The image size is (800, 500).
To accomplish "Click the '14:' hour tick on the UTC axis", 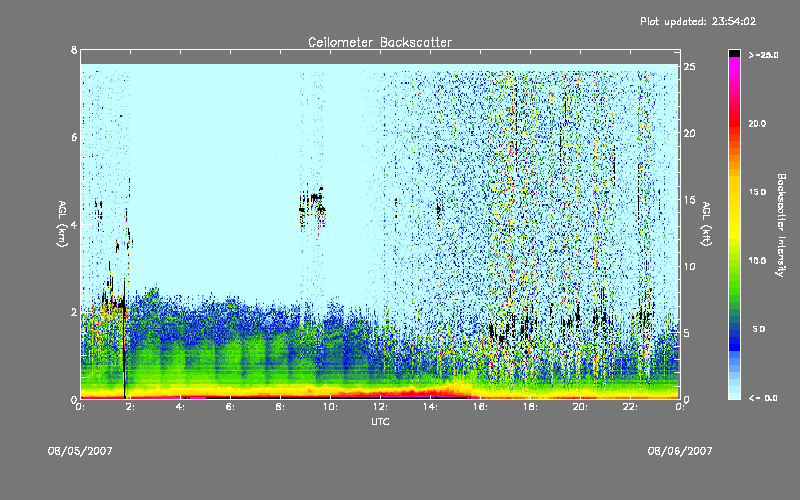I will coord(430,407).
